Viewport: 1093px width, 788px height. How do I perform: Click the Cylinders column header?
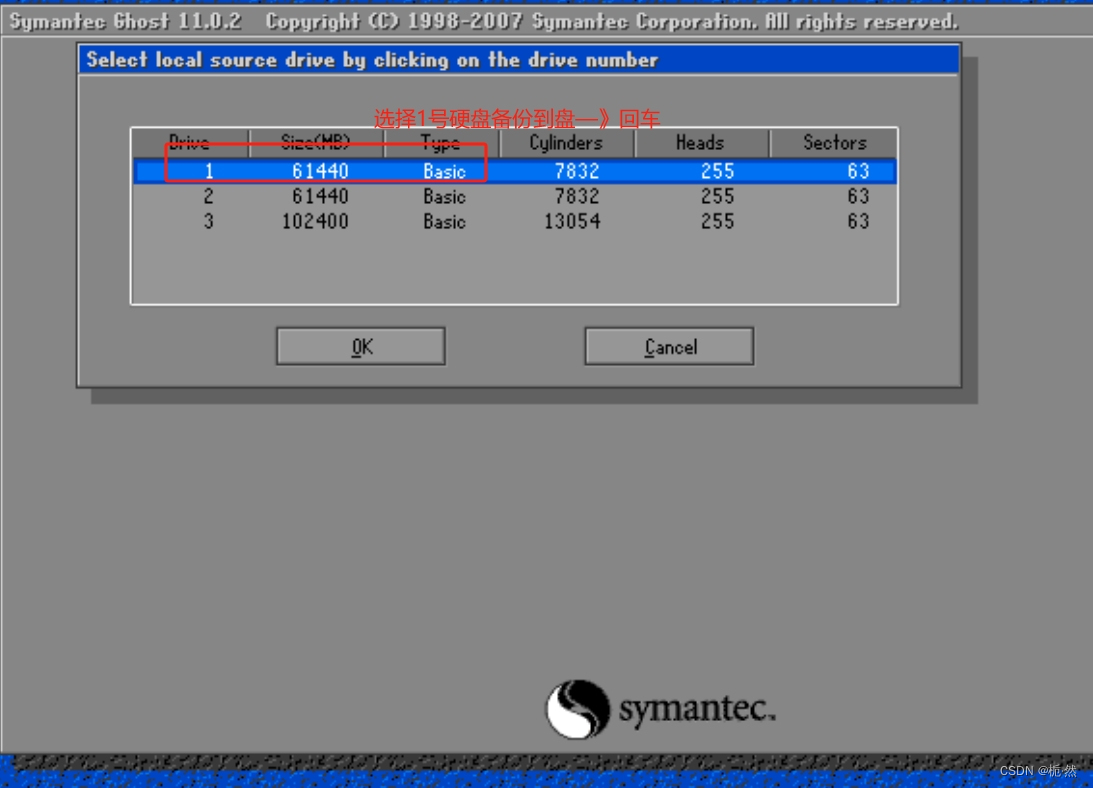566,143
